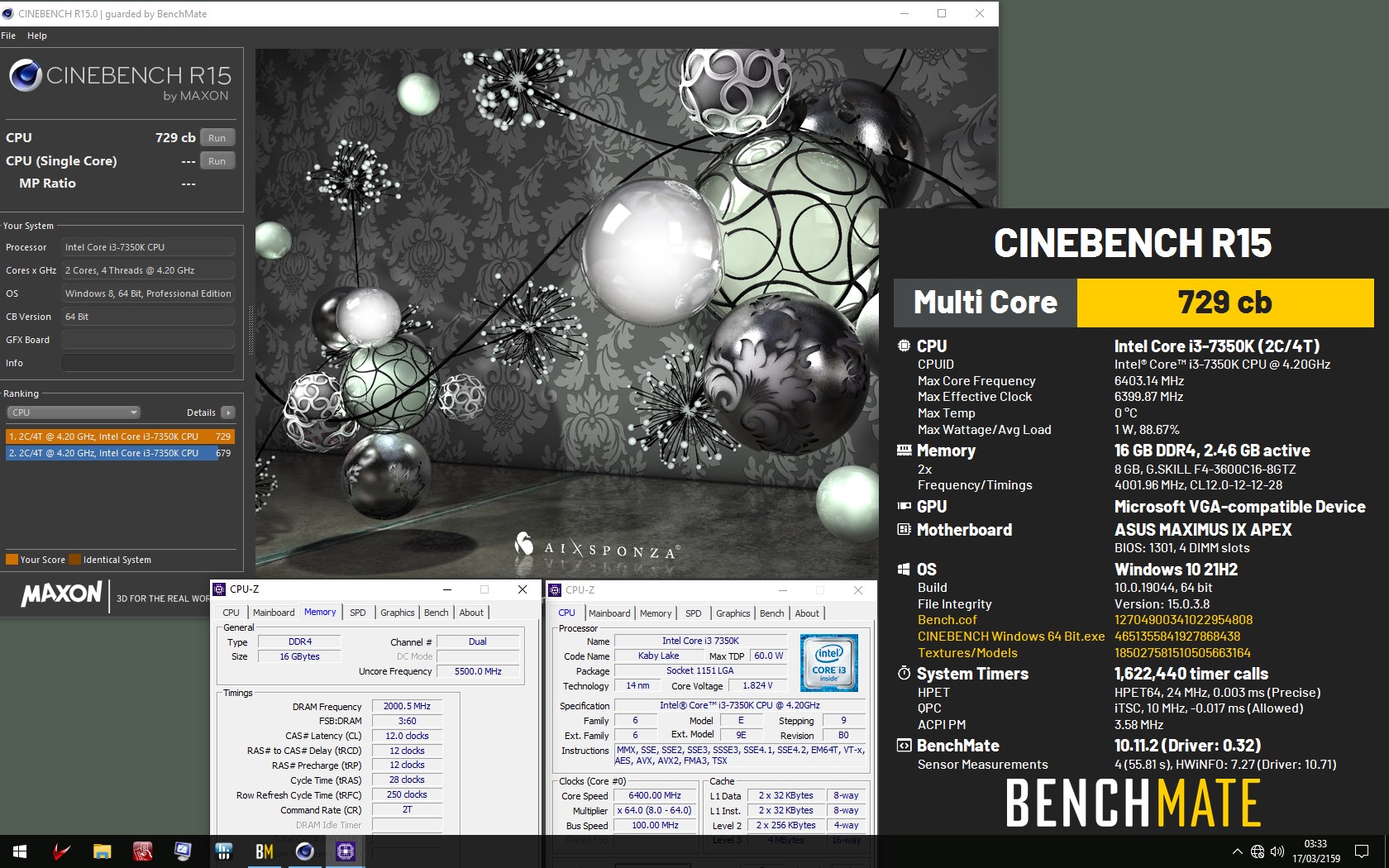Run the CPU multi-core benchmark
The height and width of the screenshot is (868, 1389).
point(217,138)
